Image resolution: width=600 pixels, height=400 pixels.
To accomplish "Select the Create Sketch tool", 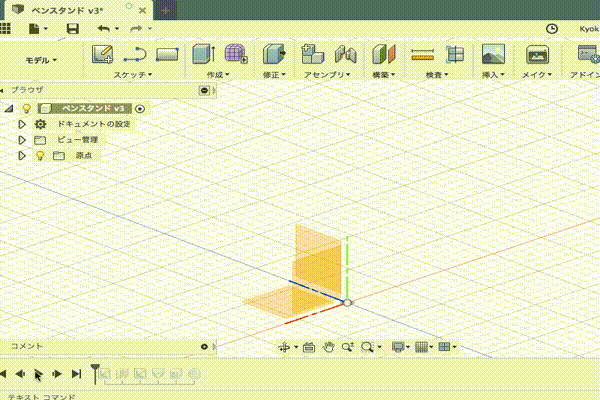I will [x=102, y=54].
